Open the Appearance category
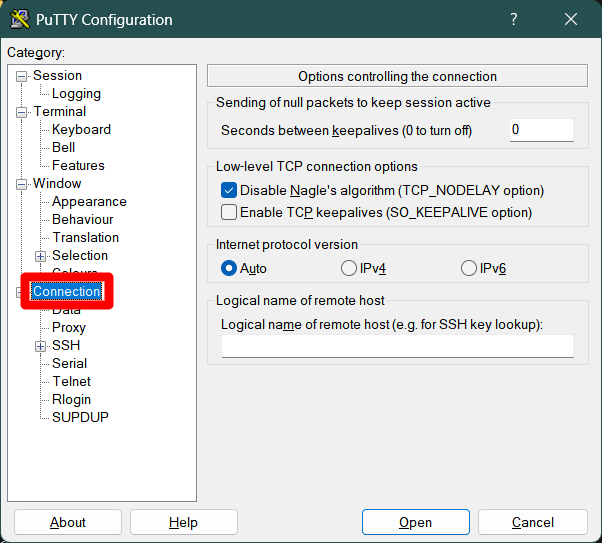 (x=89, y=202)
